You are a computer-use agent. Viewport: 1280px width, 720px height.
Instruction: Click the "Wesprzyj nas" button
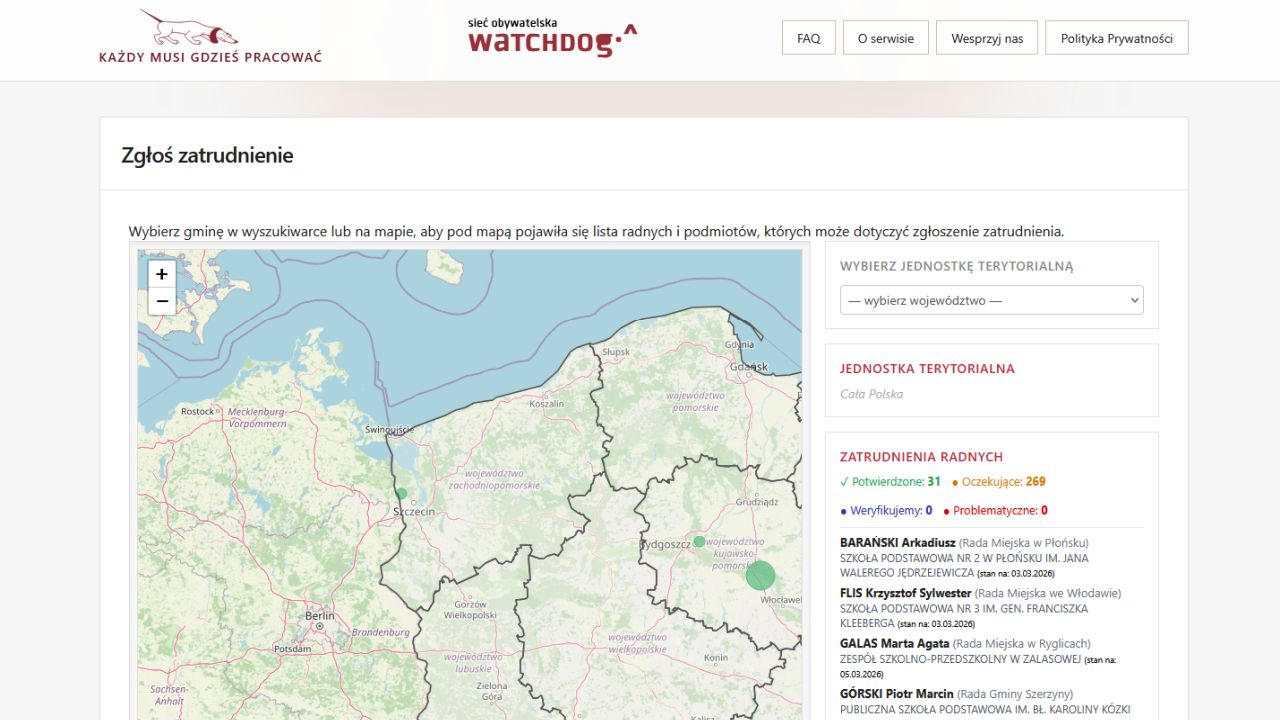[987, 38]
